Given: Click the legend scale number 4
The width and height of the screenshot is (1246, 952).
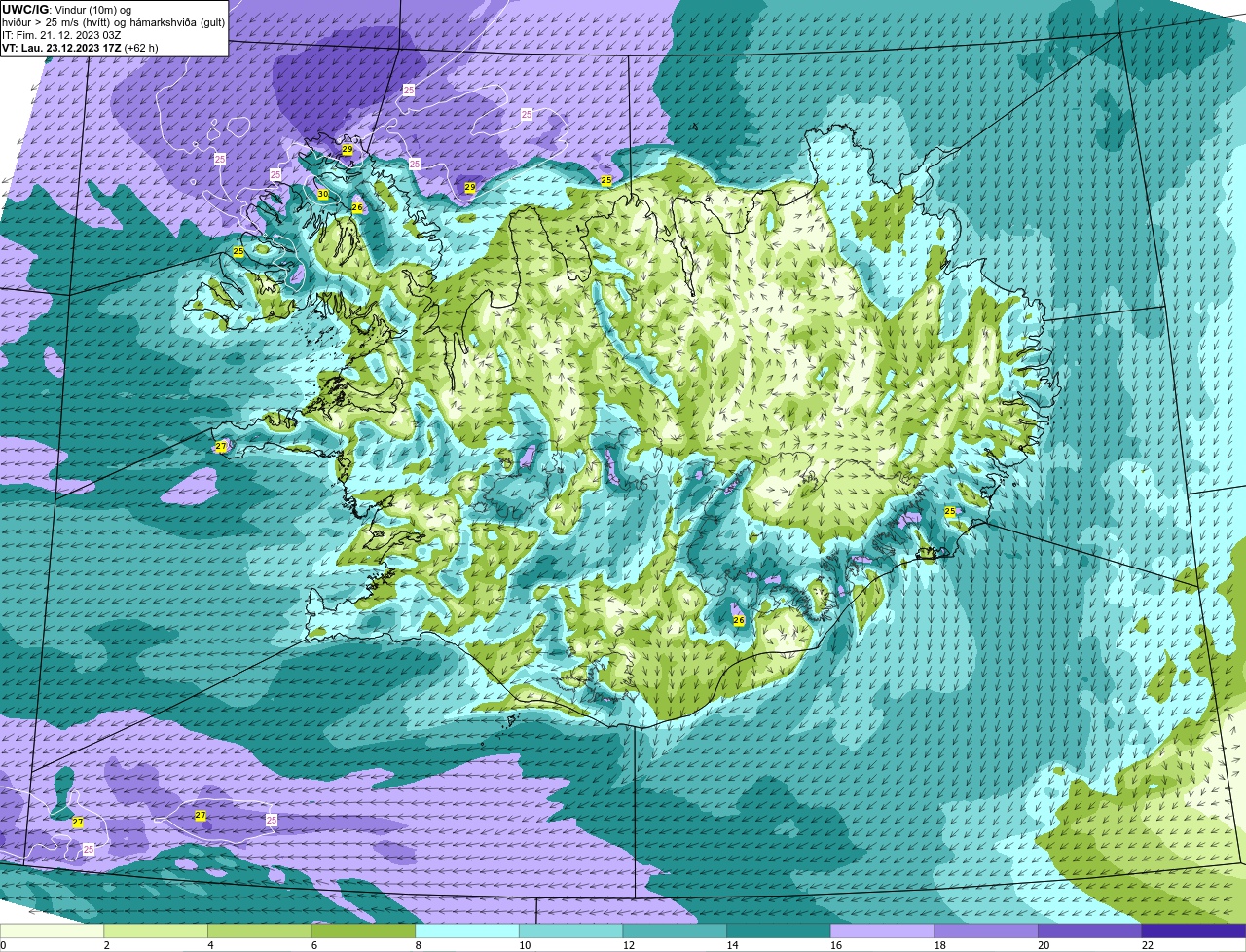Looking at the screenshot, I should tap(210, 945).
